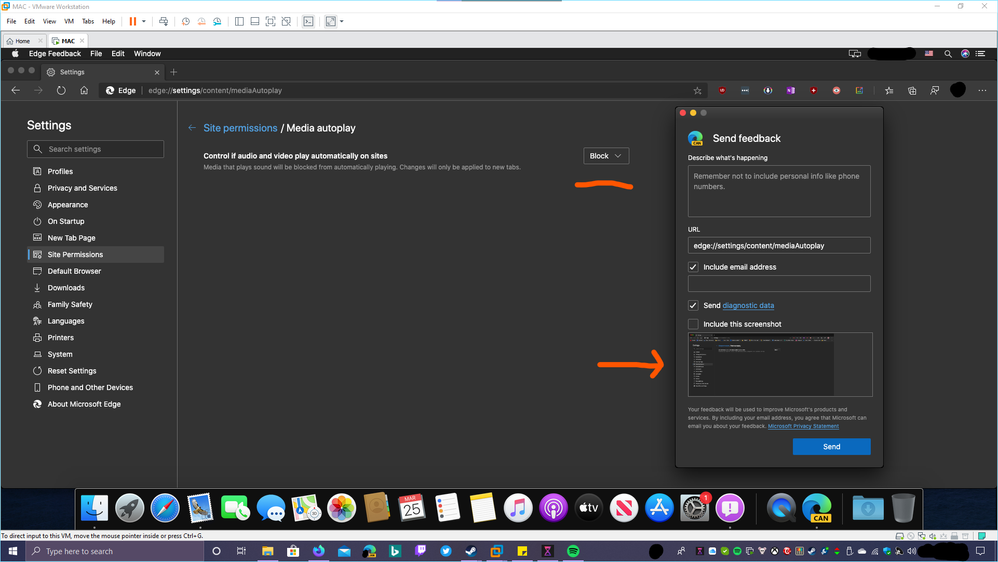Viewport: 998px width, 562px height.
Task: Open System Preferences in the dock
Action: pos(694,508)
